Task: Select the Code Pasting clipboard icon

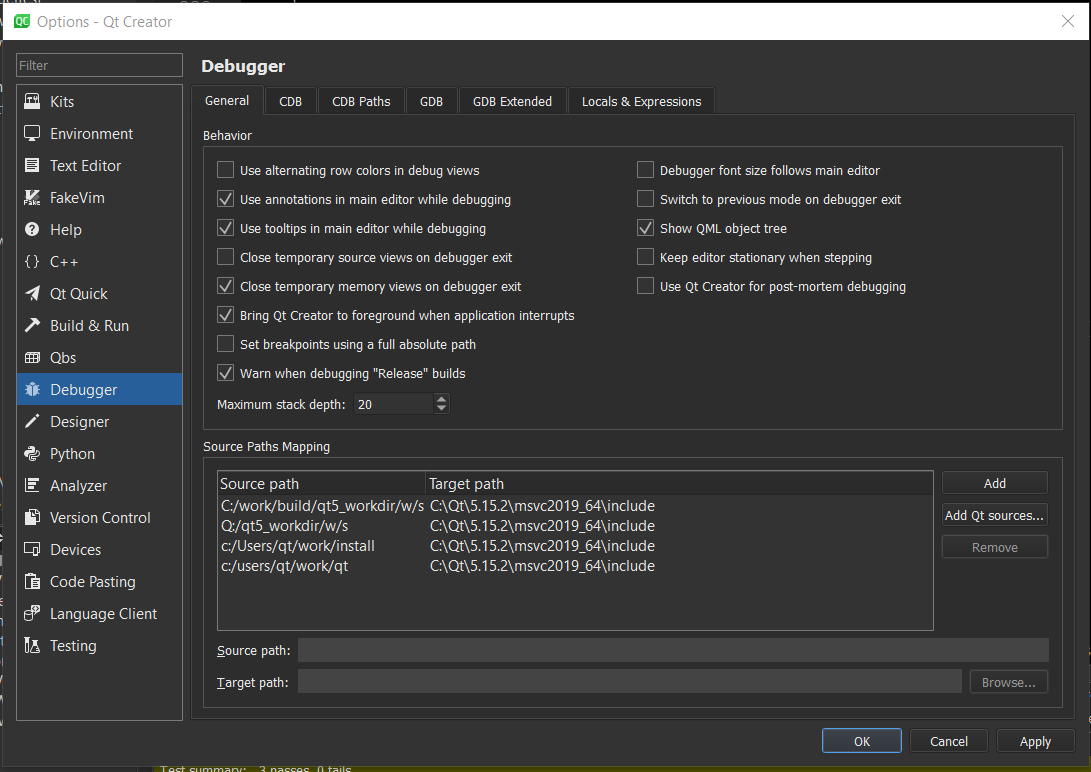Action: 32,581
